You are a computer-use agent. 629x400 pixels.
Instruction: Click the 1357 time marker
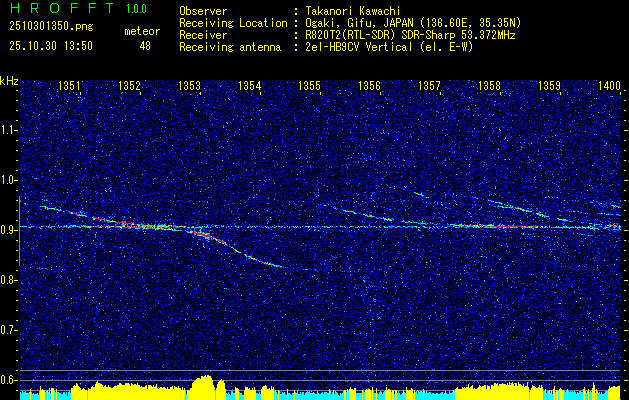[x=429, y=86]
